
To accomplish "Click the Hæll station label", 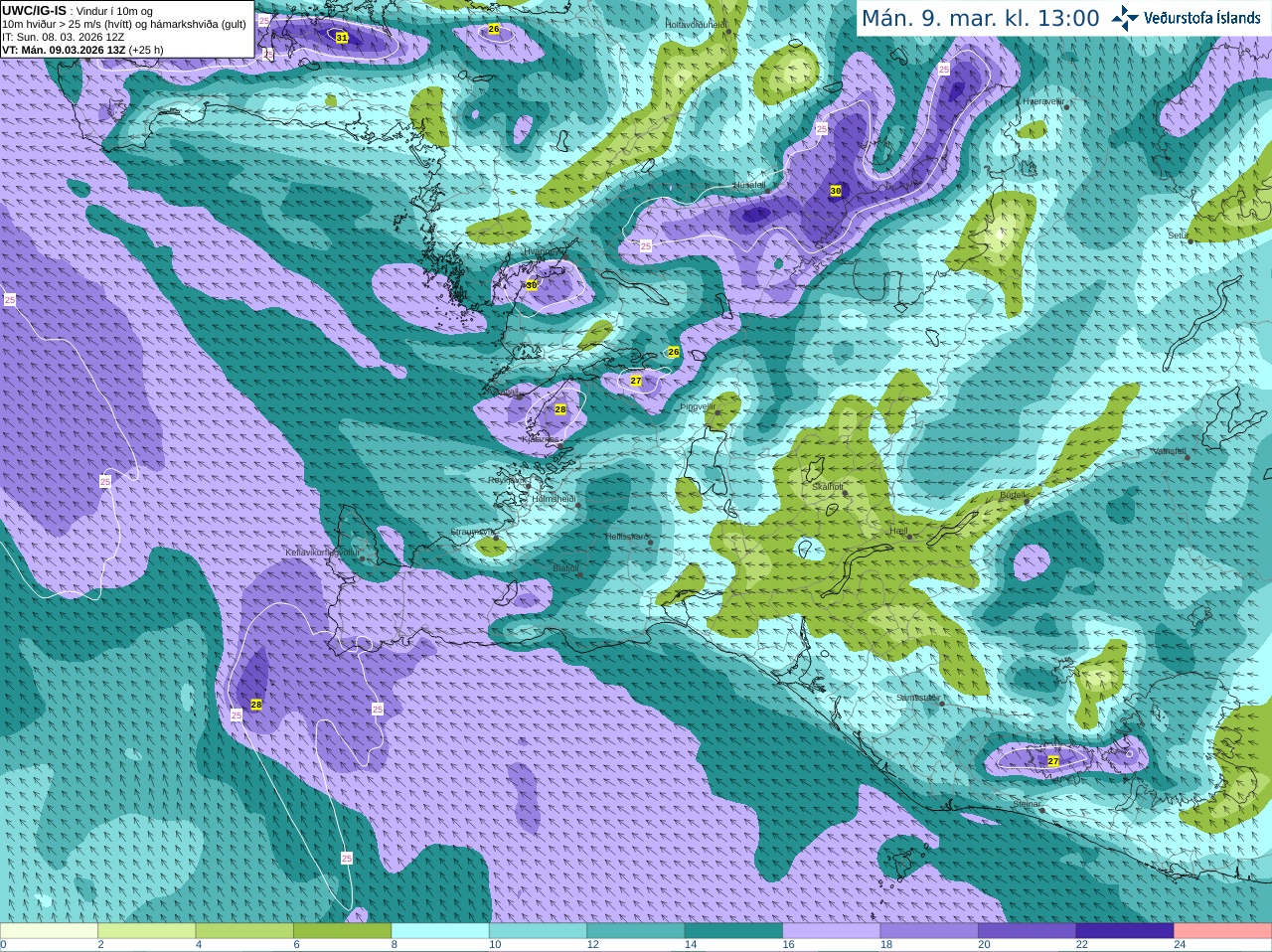I will [x=898, y=531].
